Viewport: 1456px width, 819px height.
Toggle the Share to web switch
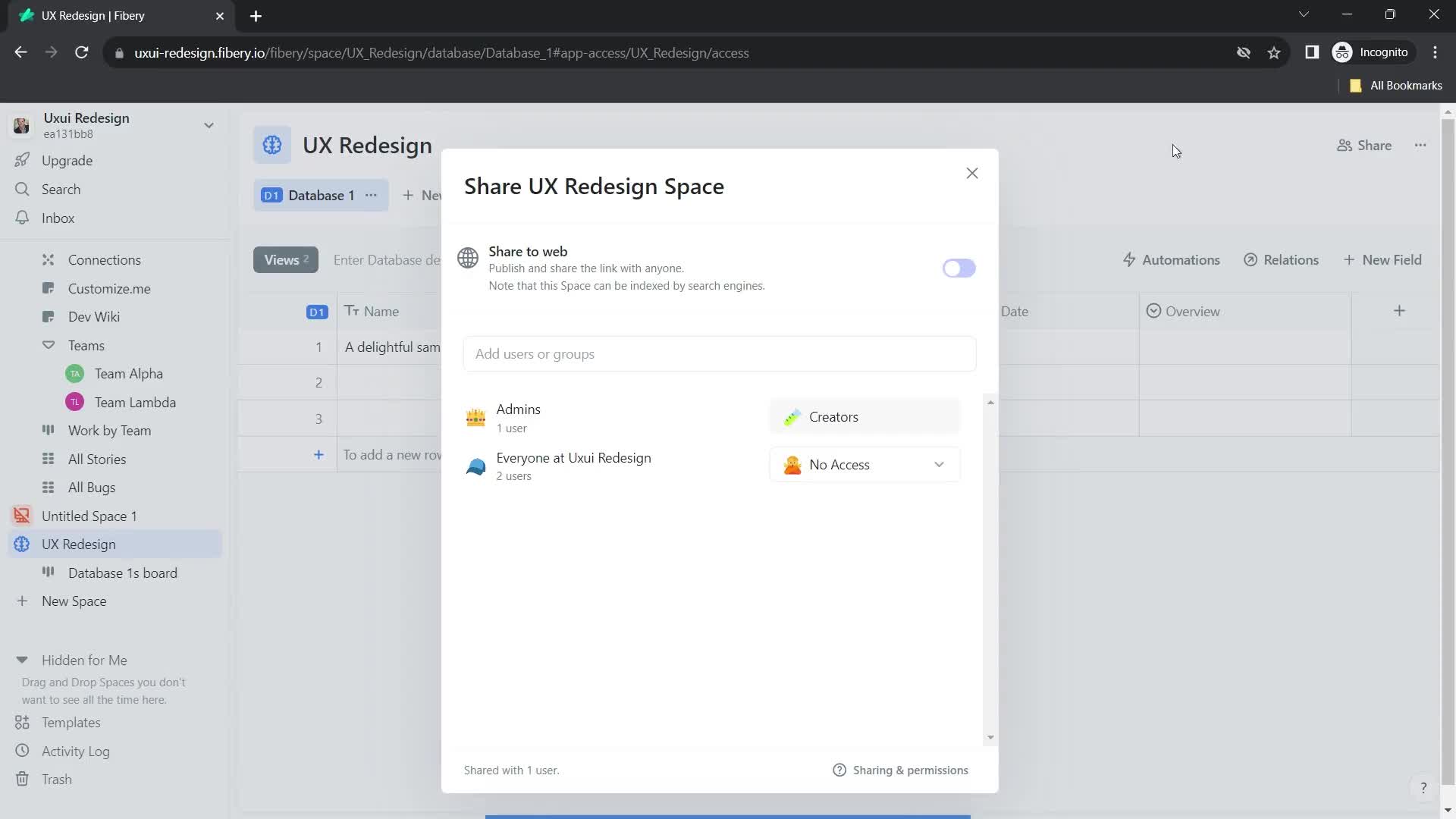958,268
